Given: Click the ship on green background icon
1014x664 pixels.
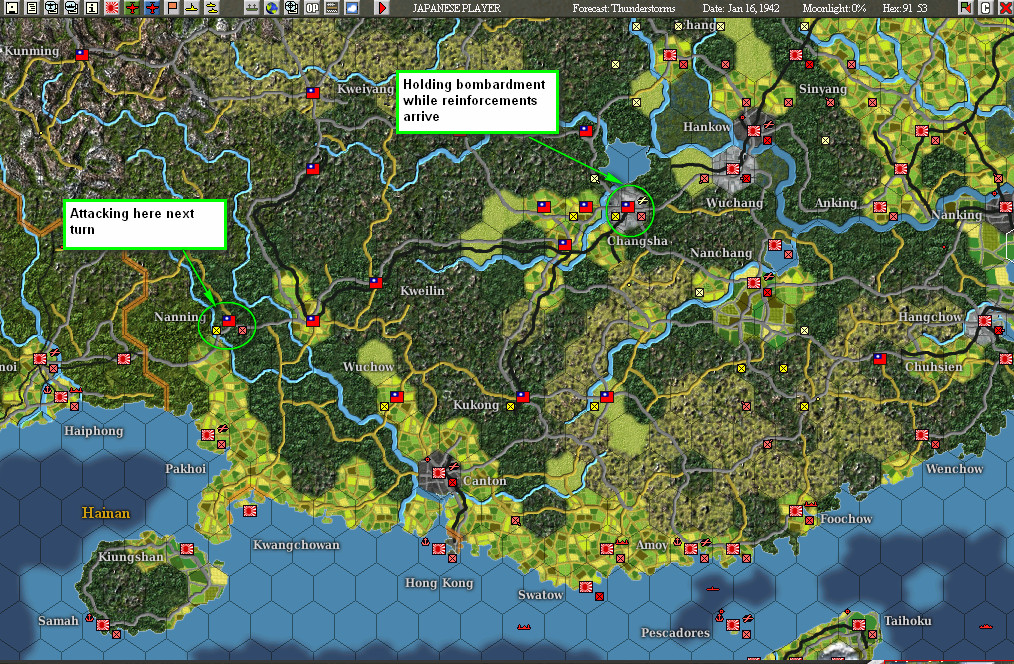Looking at the screenshot, I should point(252,8).
